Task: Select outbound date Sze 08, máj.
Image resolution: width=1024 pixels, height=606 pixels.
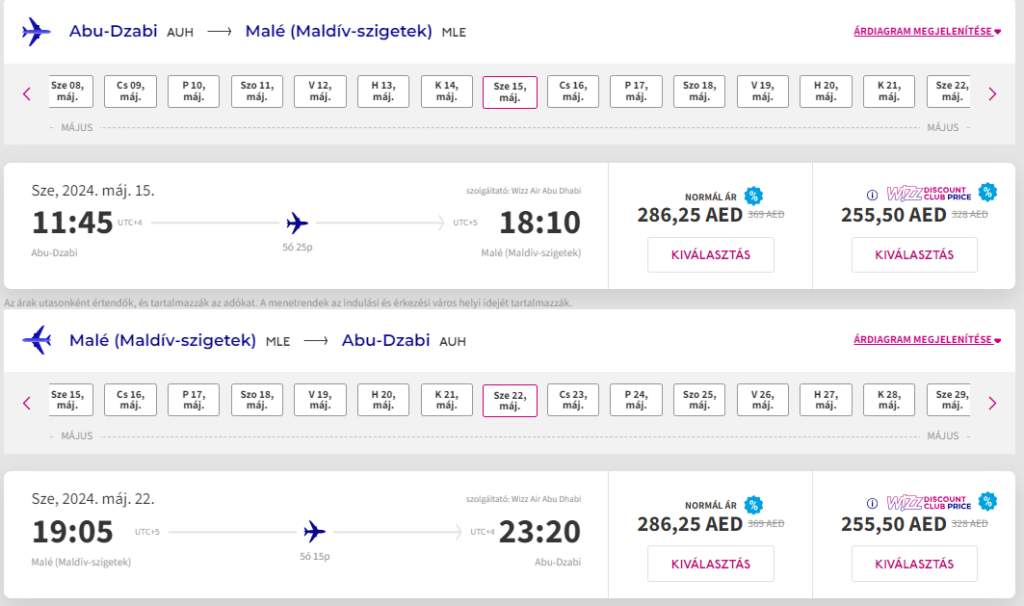Action: 71,91
